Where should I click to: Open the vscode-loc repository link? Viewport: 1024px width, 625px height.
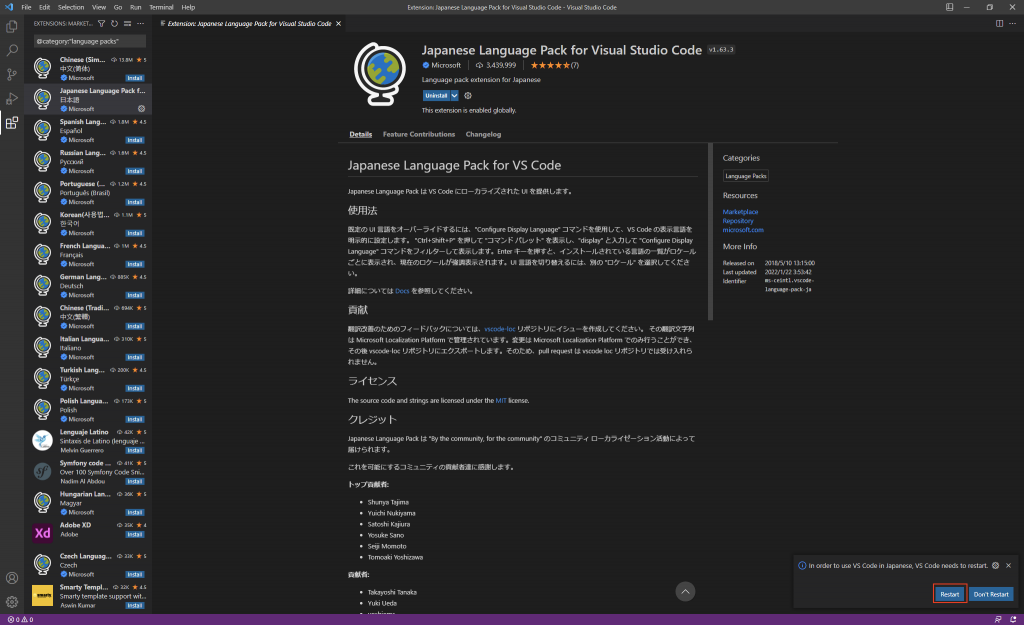coord(500,329)
